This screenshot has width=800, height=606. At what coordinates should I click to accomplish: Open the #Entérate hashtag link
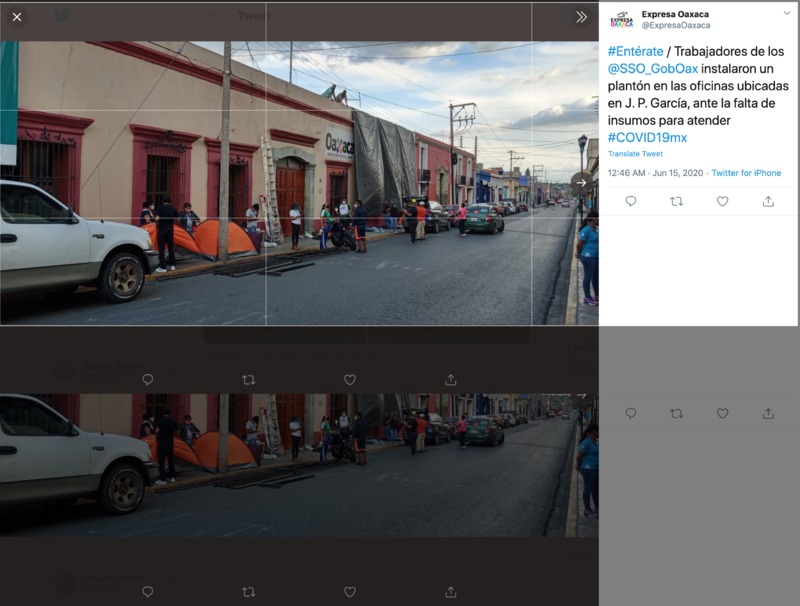coord(635,52)
